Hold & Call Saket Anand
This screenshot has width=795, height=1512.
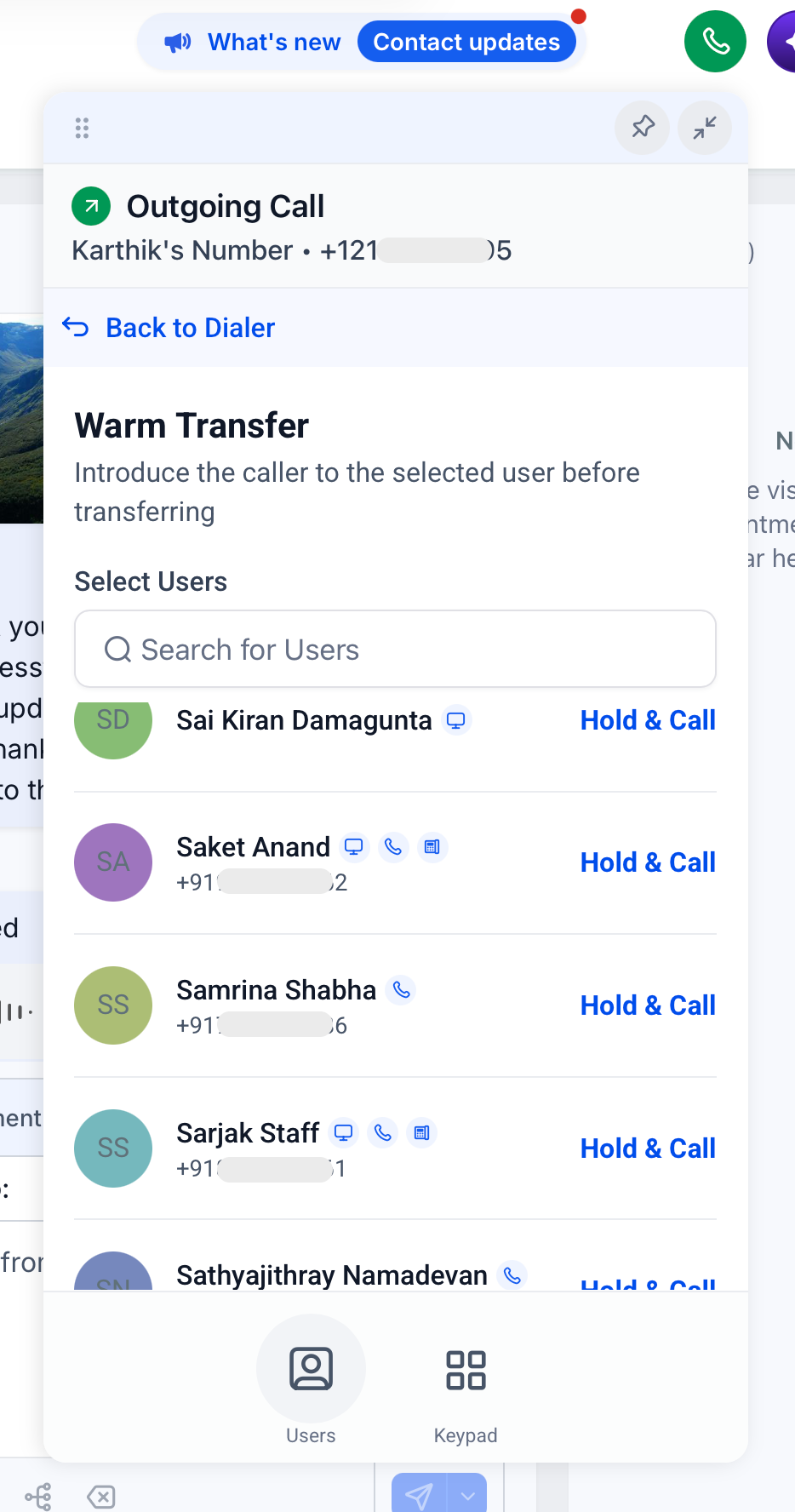pos(648,862)
